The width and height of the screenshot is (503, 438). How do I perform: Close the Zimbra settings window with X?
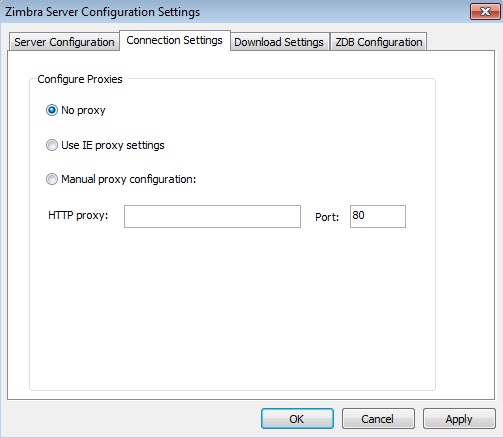[x=485, y=12]
